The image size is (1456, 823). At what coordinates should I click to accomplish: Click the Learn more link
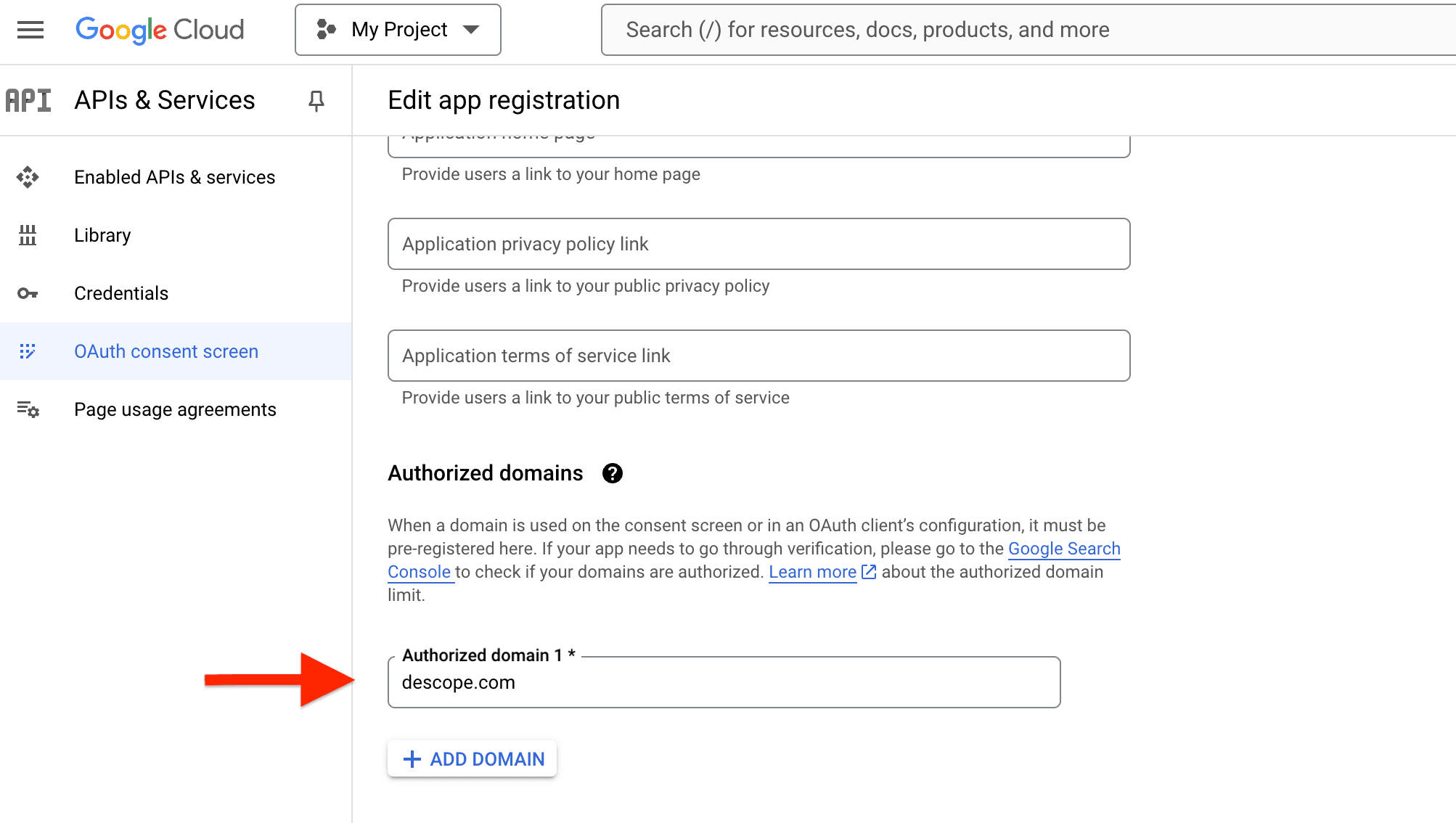coord(811,572)
